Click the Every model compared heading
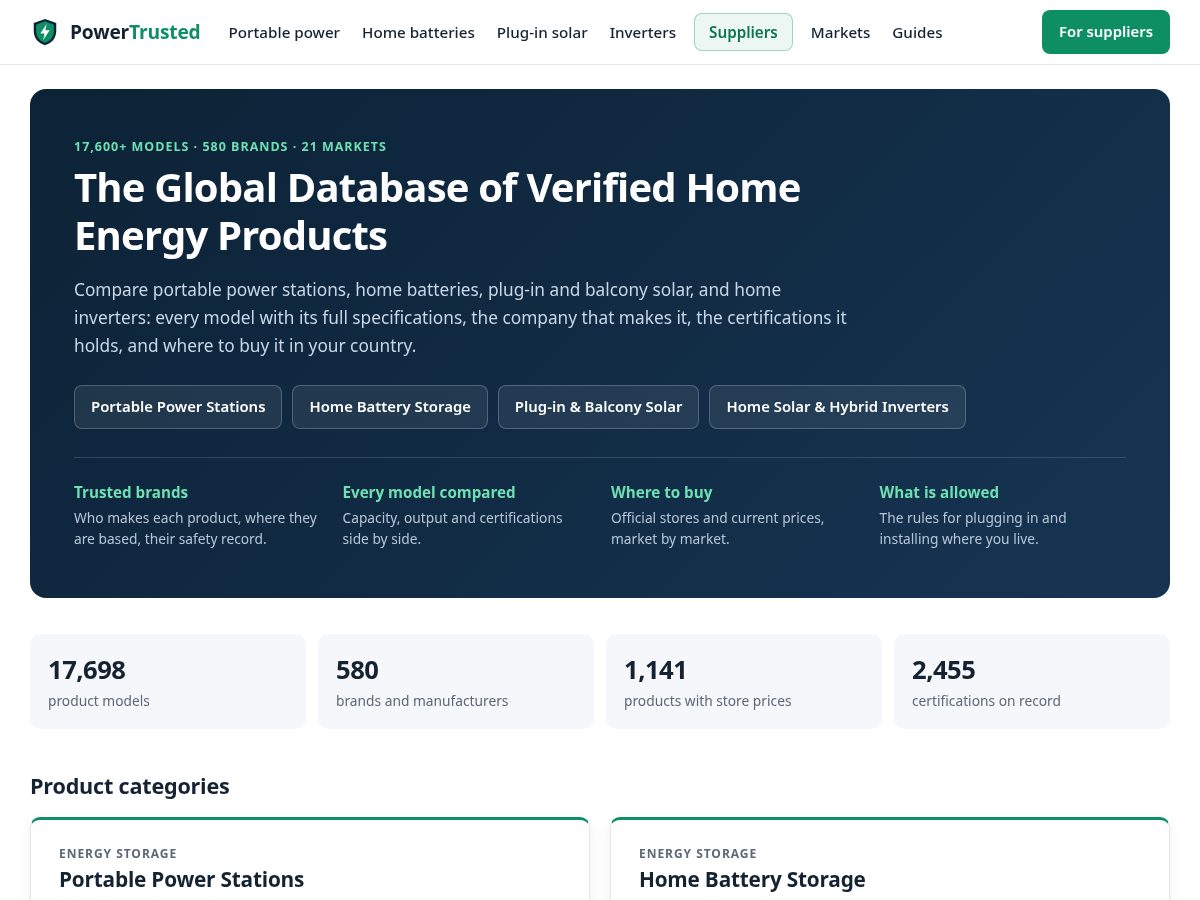 (429, 492)
